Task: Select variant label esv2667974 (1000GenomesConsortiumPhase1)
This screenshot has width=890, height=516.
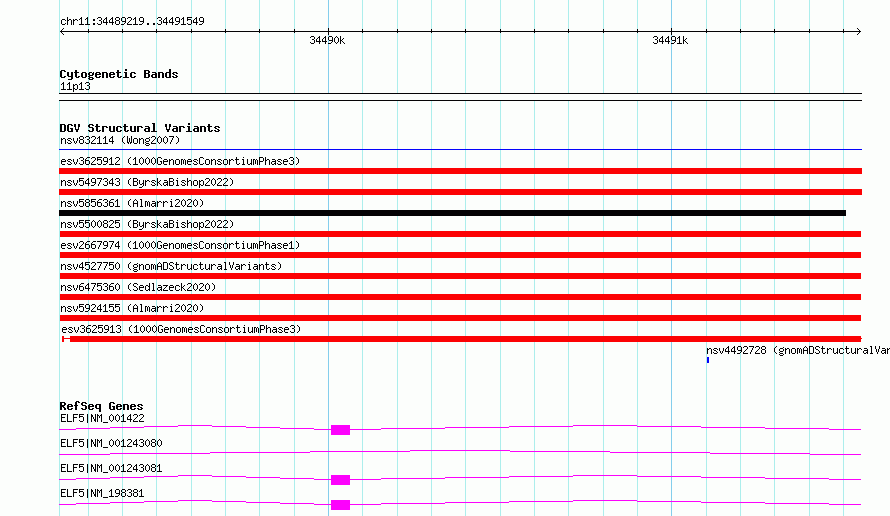Action: coord(180,245)
